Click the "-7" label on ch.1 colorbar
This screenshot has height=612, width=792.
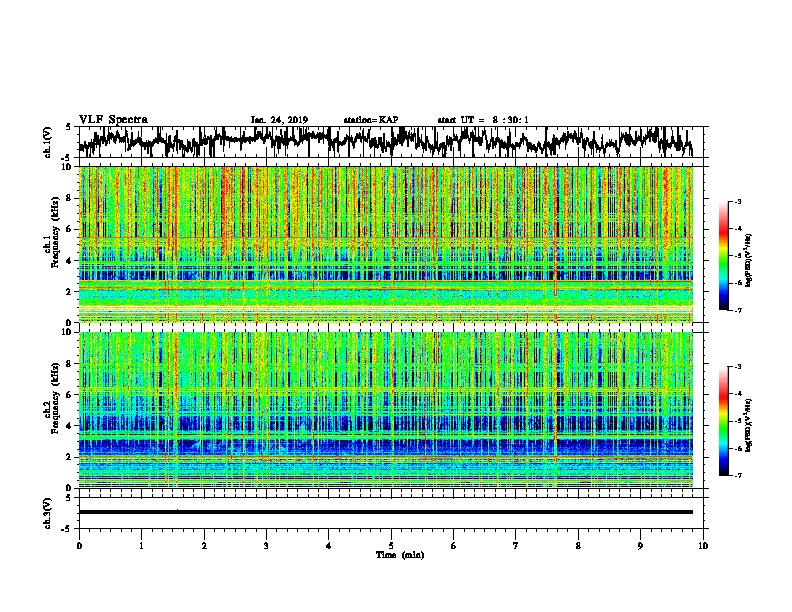pos(738,310)
